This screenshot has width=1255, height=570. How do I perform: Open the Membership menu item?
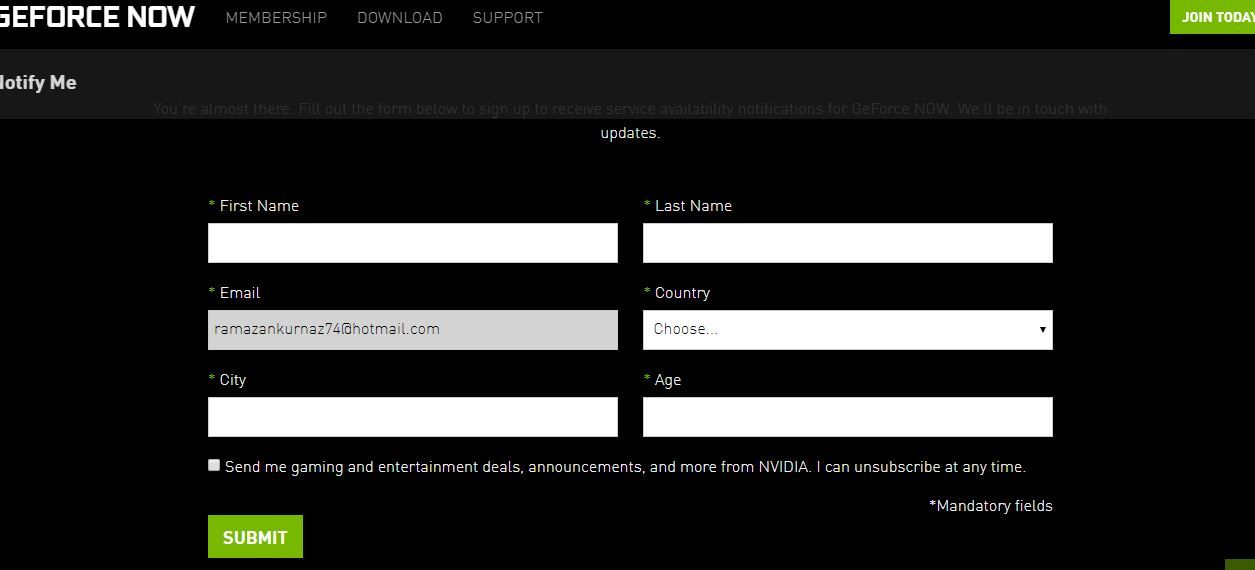click(x=276, y=18)
